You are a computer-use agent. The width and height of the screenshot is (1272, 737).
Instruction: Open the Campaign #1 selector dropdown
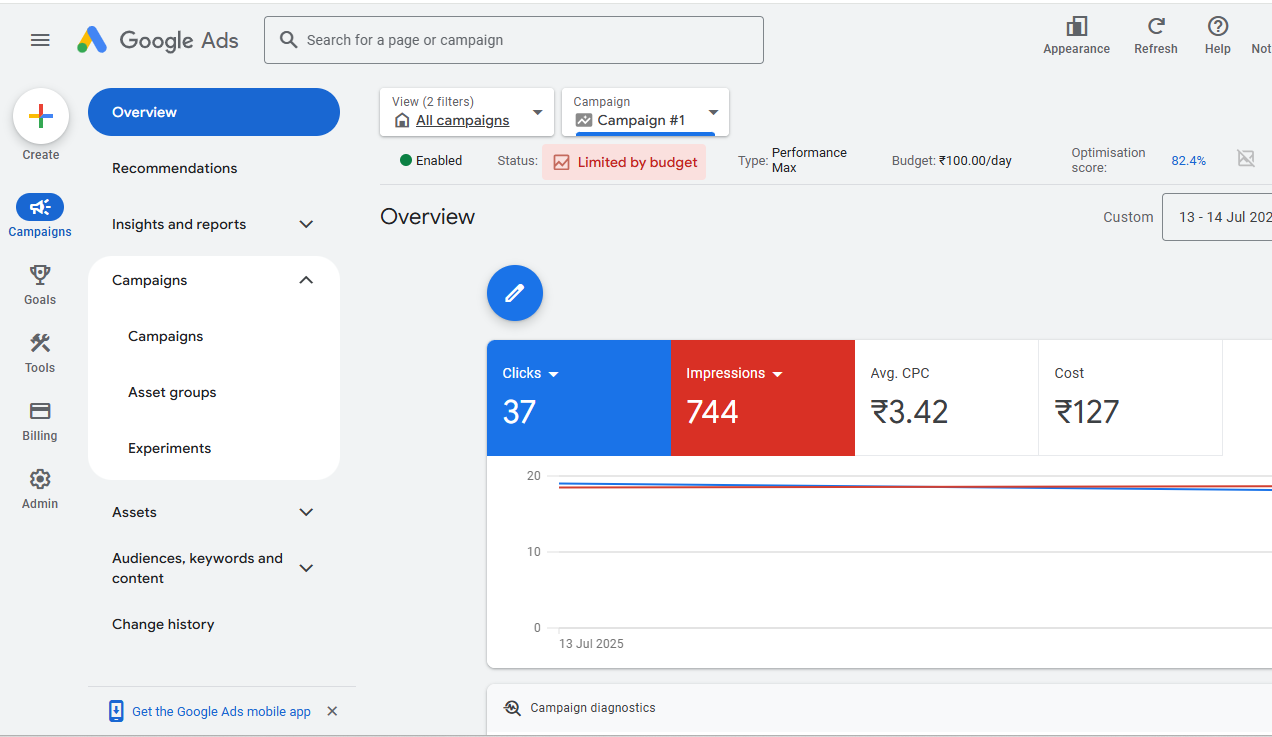click(x=713, y=112)
